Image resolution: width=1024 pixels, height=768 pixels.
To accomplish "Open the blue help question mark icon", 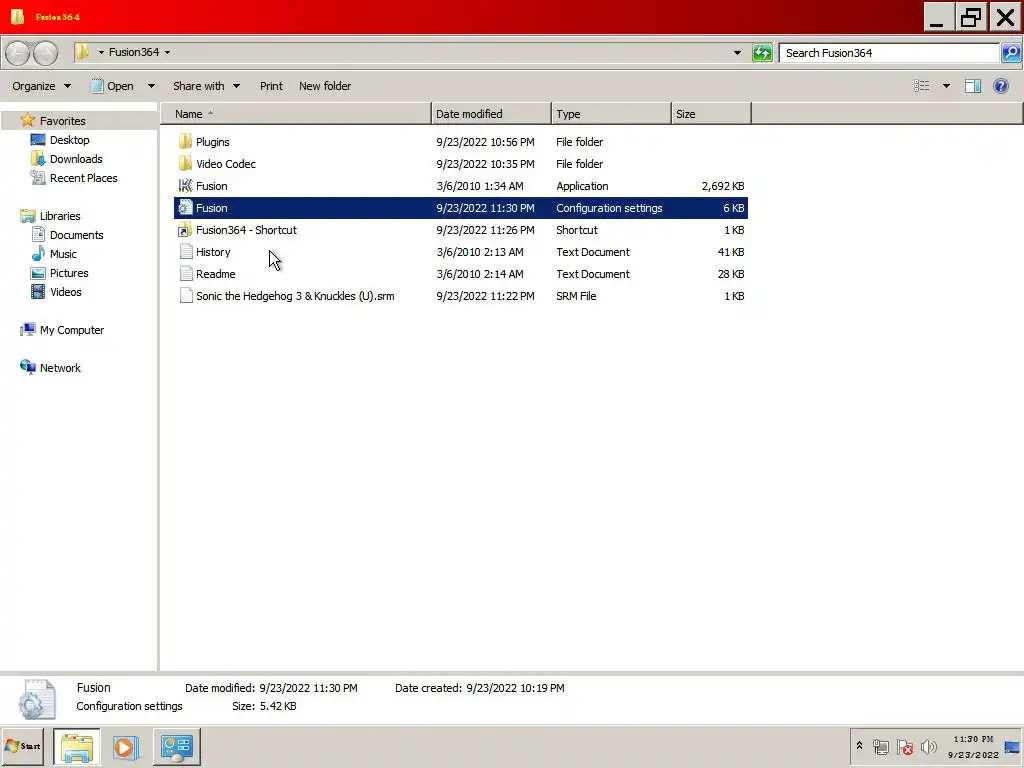I will [x=1000, y=86].
